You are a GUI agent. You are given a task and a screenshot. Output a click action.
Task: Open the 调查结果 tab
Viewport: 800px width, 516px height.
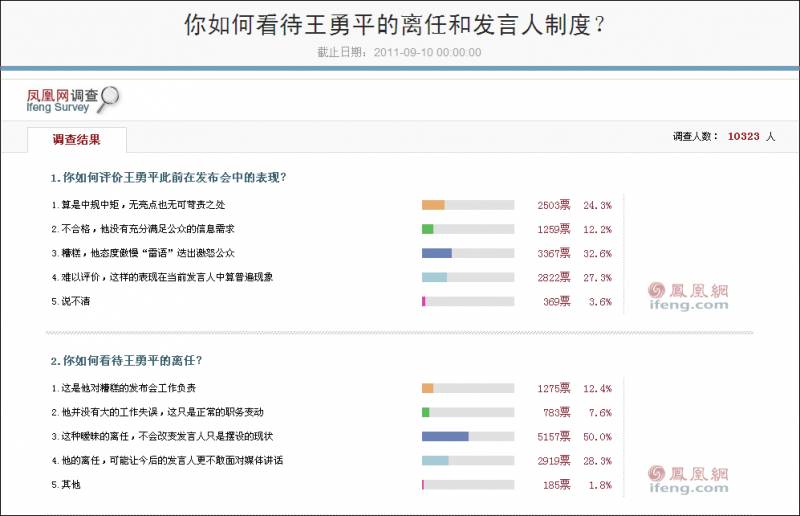(76, 140)
